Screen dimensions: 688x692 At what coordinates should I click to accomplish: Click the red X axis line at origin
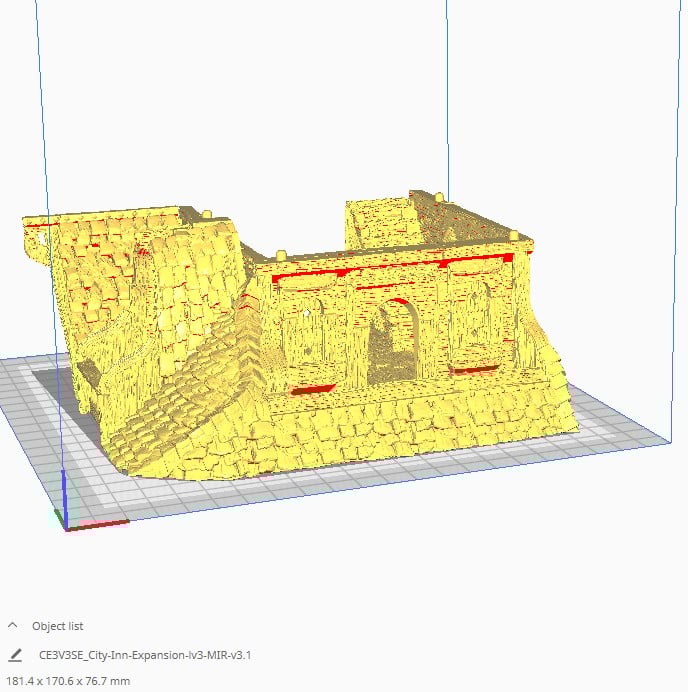97,525
